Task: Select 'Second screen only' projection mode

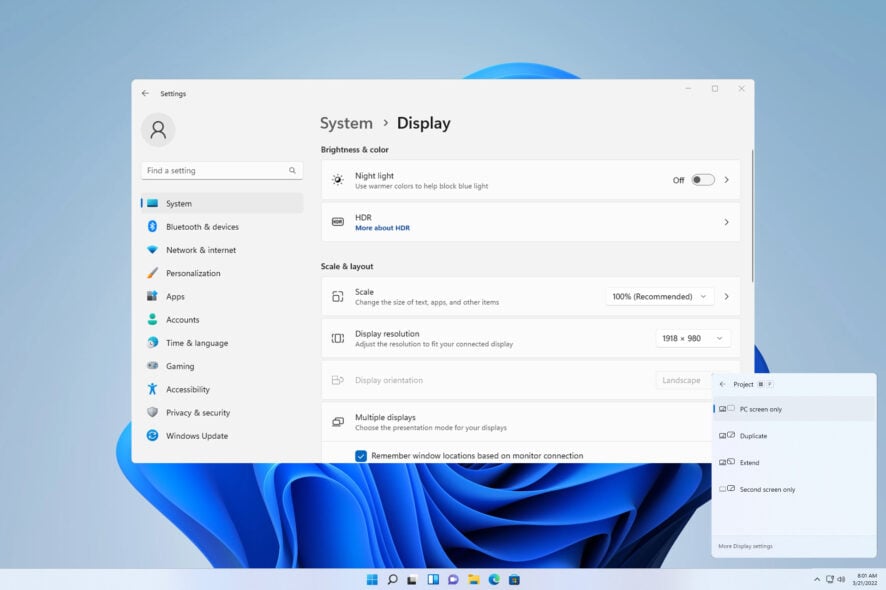Action: click(794, 489)
